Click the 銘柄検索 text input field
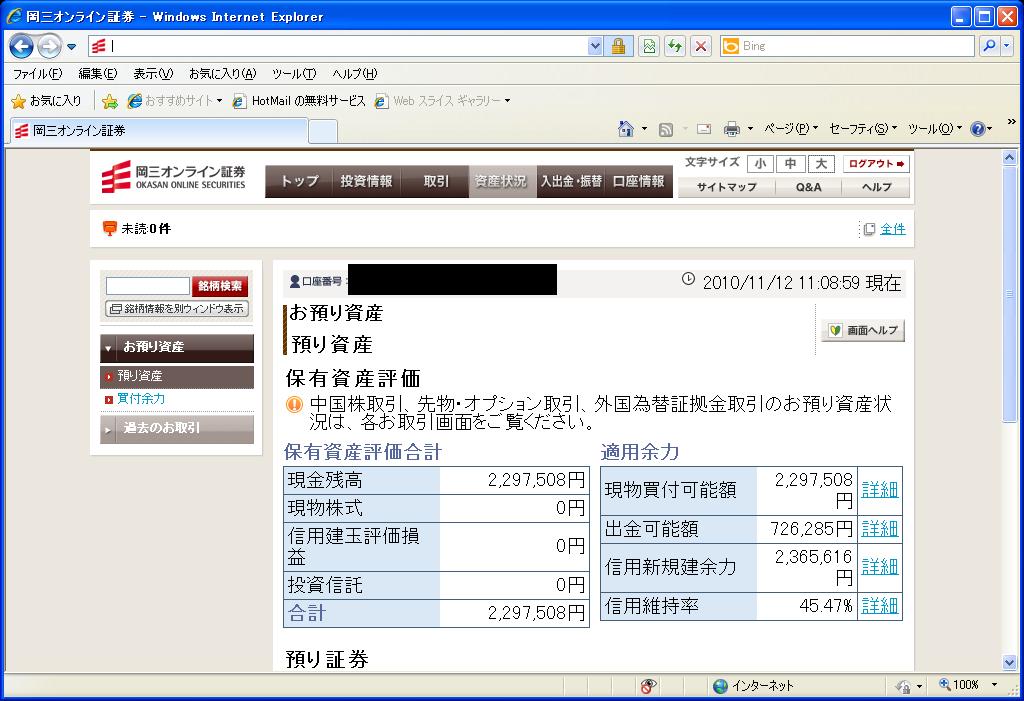The width and height of the screenshot is (1024, 701). [x=147, y=286]
